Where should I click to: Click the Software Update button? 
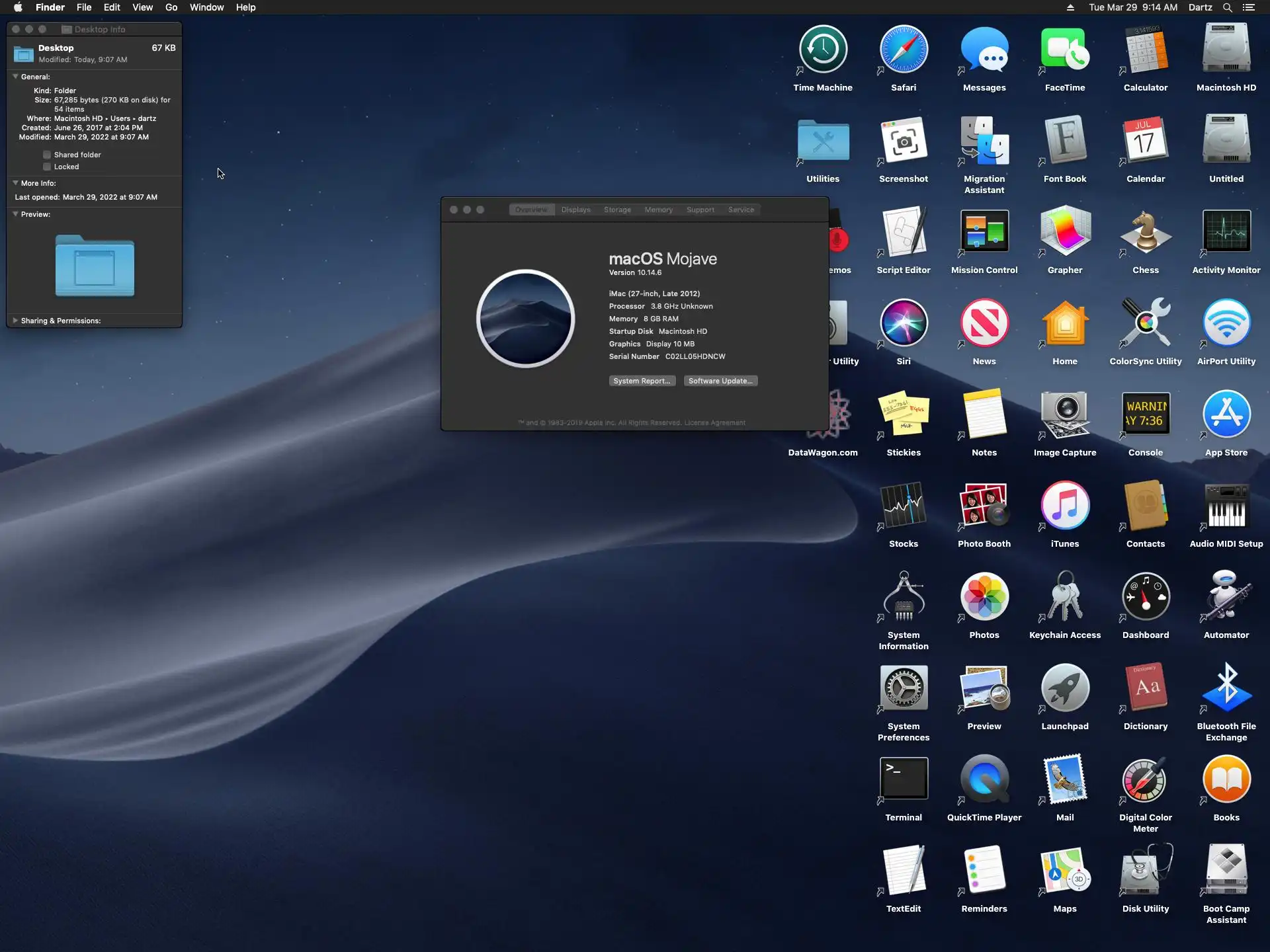tap(720, 381)
